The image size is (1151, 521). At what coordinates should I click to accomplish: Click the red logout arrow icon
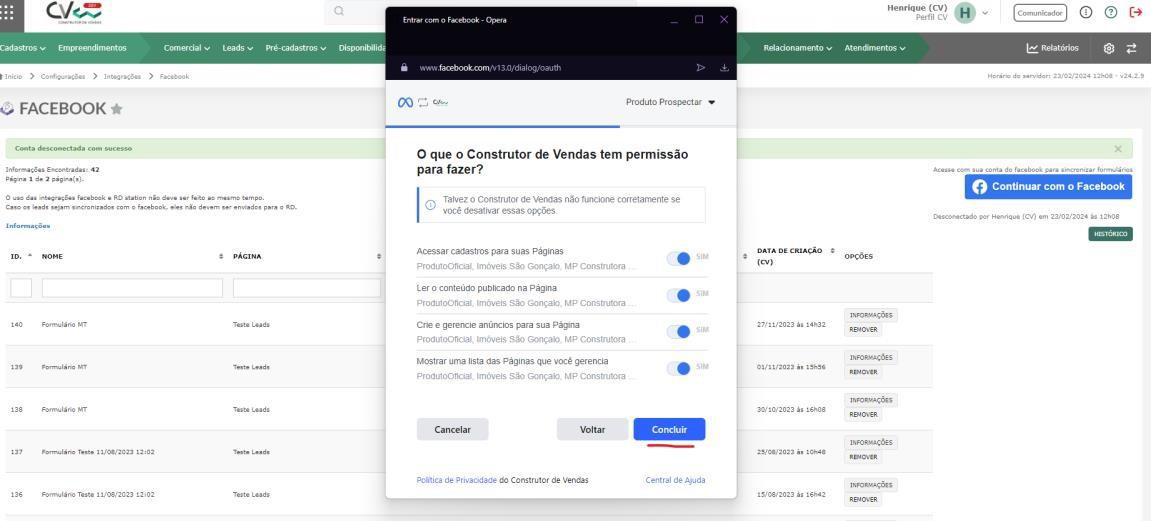pyautogui.click(x=1136, y=12)
